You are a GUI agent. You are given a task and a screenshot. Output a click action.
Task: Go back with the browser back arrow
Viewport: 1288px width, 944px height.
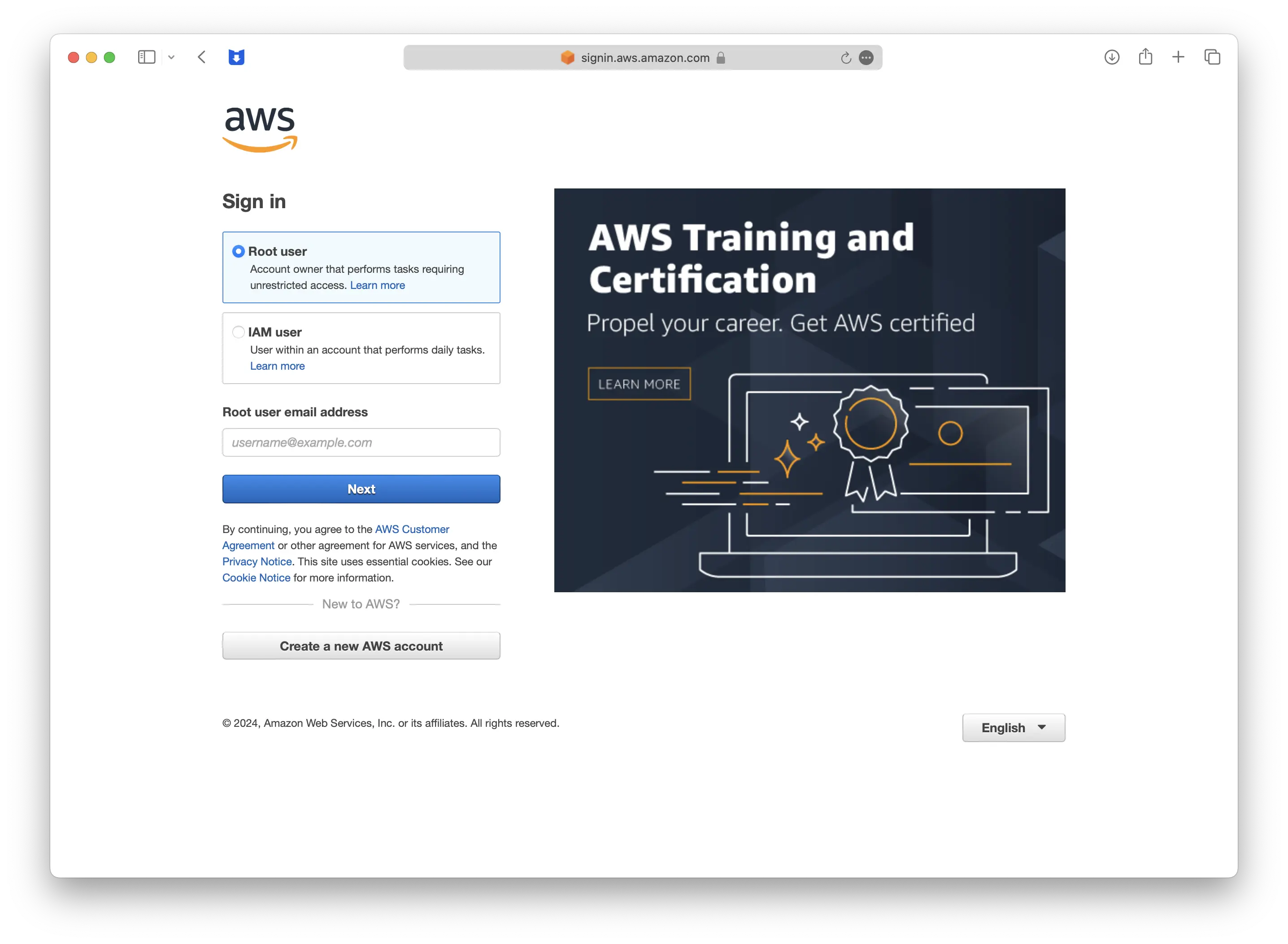[x=202, y=57]
